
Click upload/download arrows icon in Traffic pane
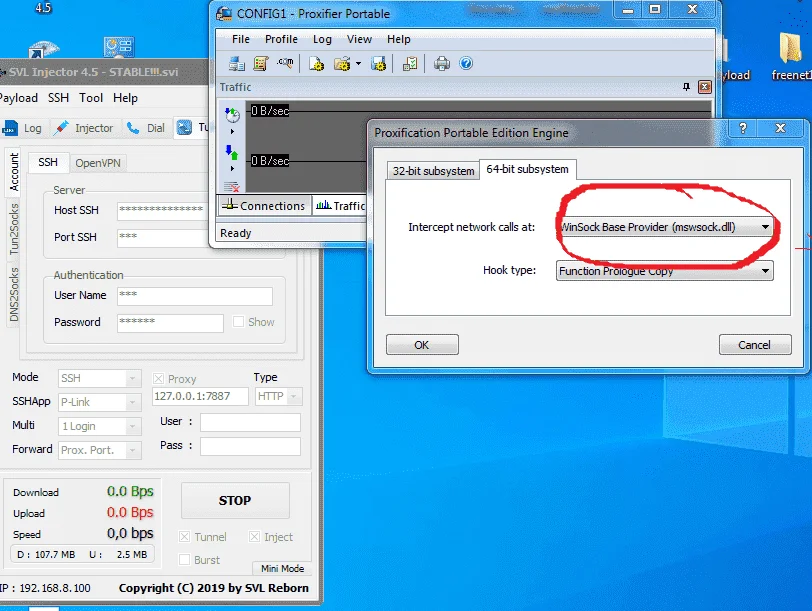click(231, 152)
